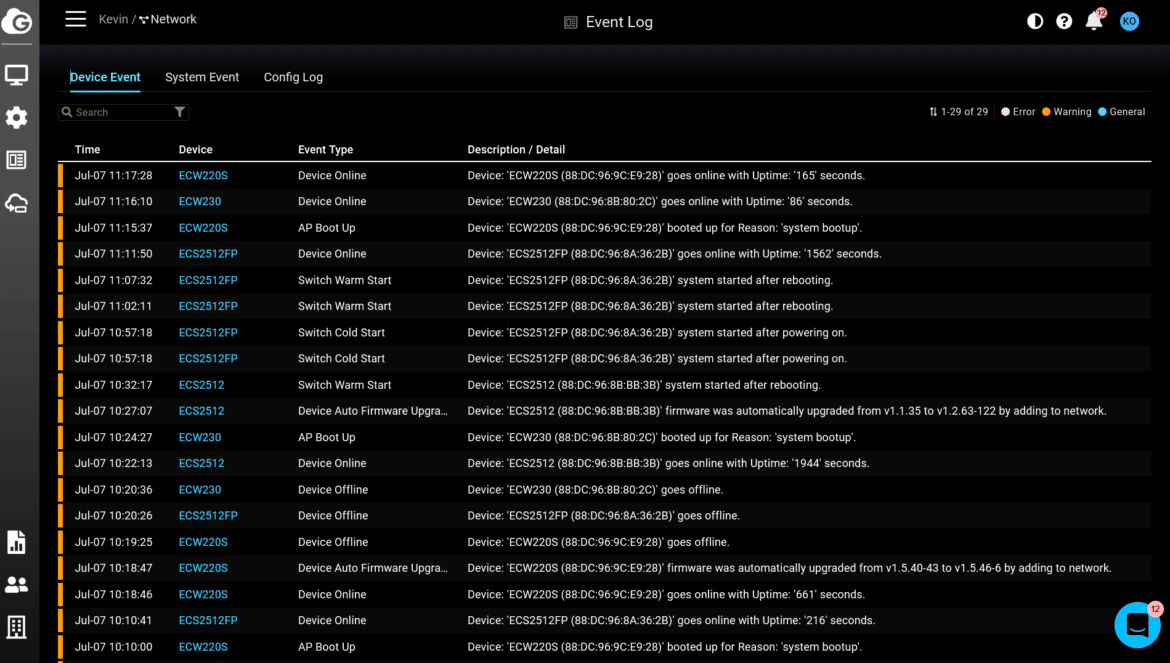Open ECS2512 link at 10:22:13

click(201, 463)
